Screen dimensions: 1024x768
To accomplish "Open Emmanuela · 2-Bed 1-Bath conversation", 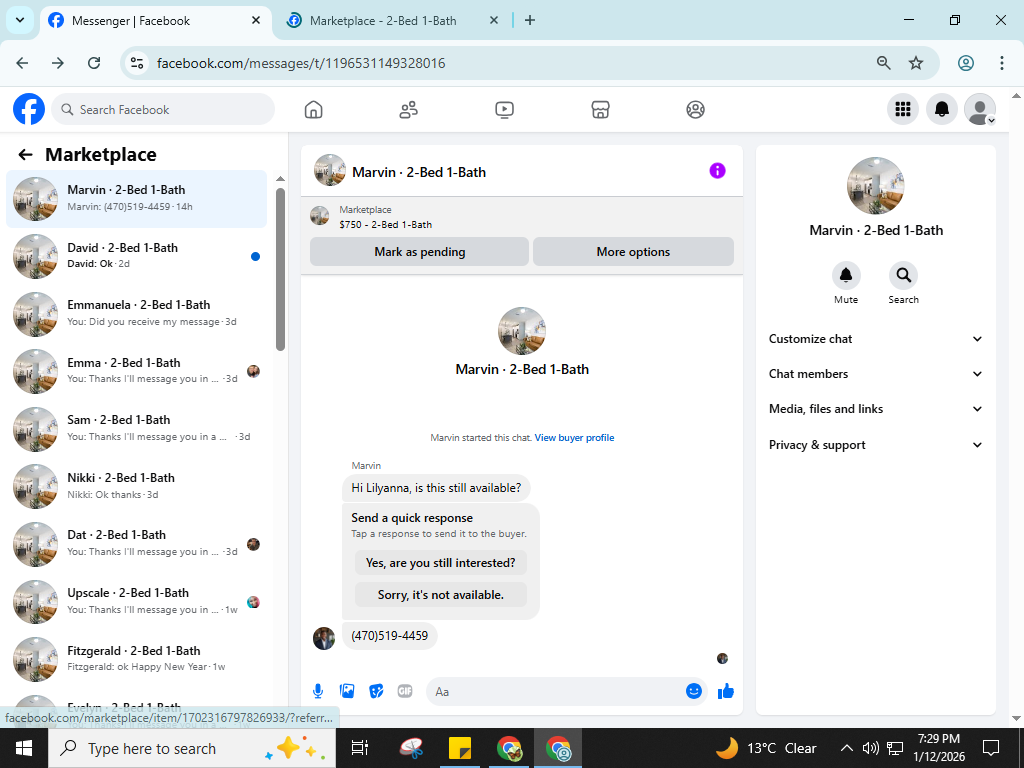I will tap(136, 313).
